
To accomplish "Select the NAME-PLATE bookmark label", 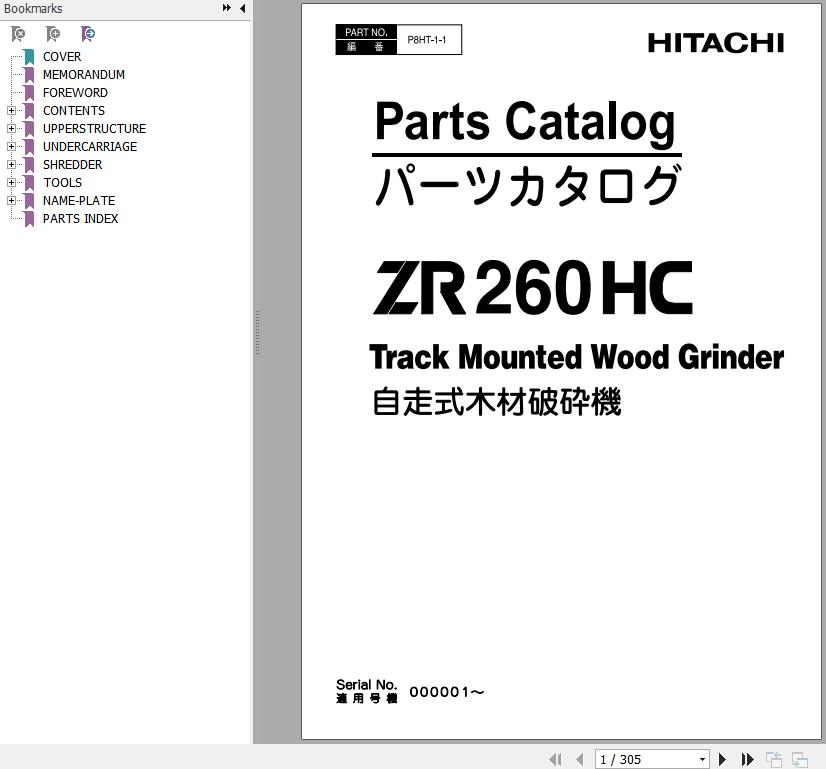I will click(x=79, y=201).
